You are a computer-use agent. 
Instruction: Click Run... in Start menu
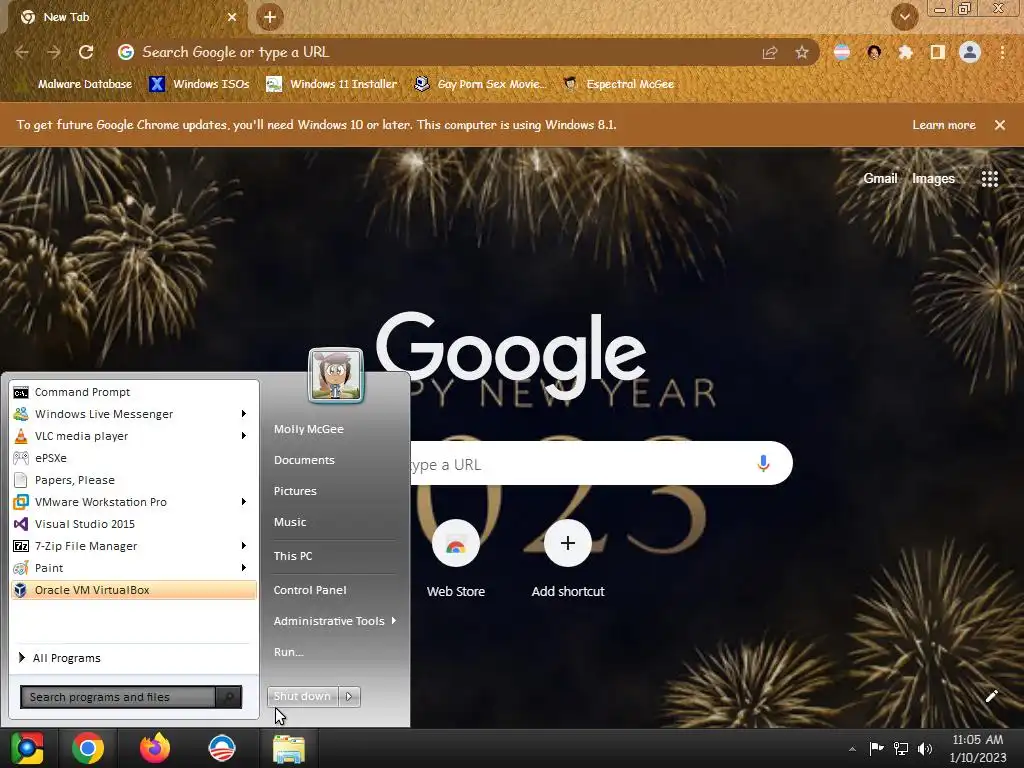[x=289, y=652]
